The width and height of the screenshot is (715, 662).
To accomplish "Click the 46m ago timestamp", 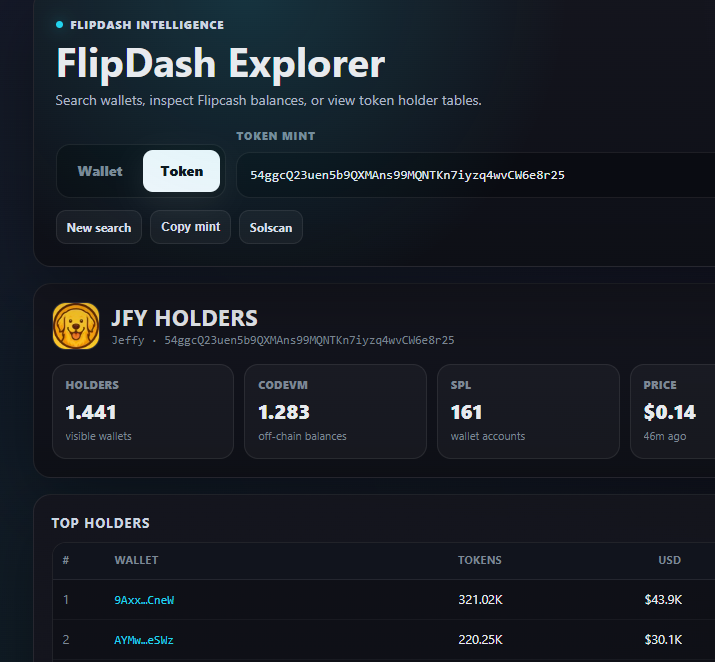I will point(664,436).
